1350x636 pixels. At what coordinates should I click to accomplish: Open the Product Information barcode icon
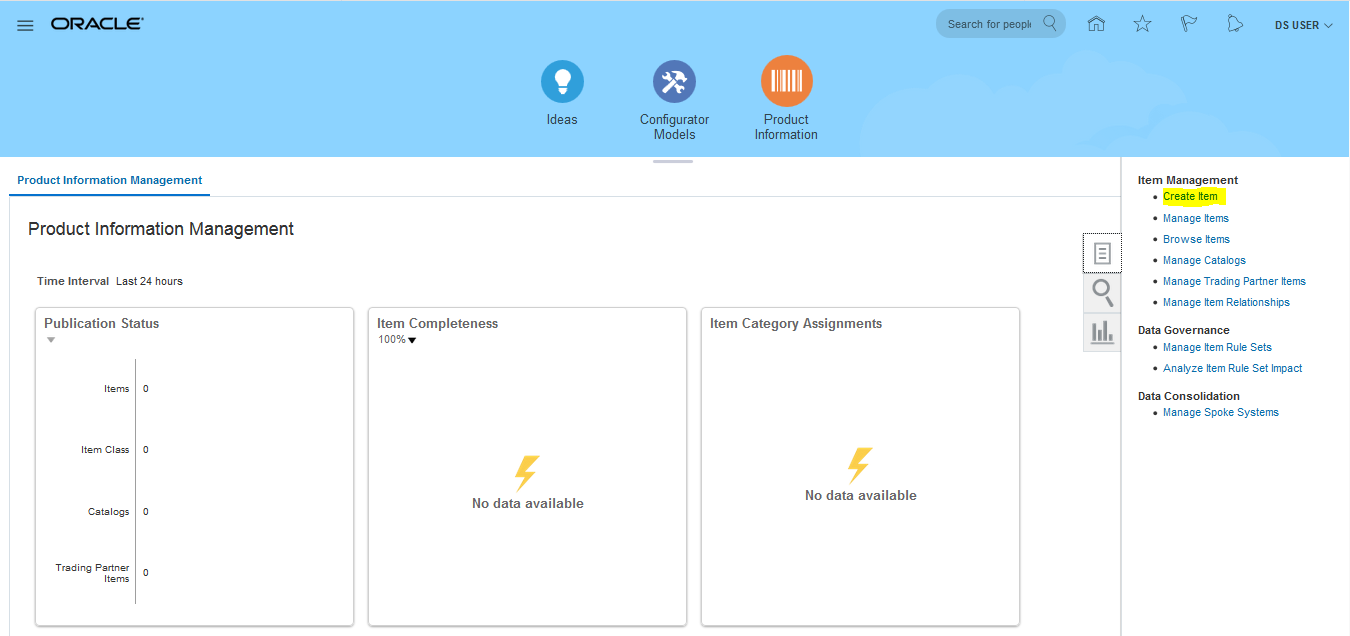click(787, 81)
